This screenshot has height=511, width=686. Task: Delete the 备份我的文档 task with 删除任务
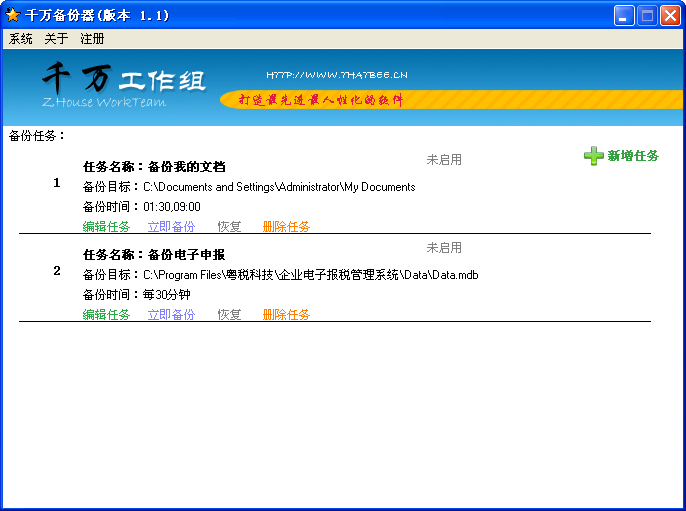(x=286, y=227)
